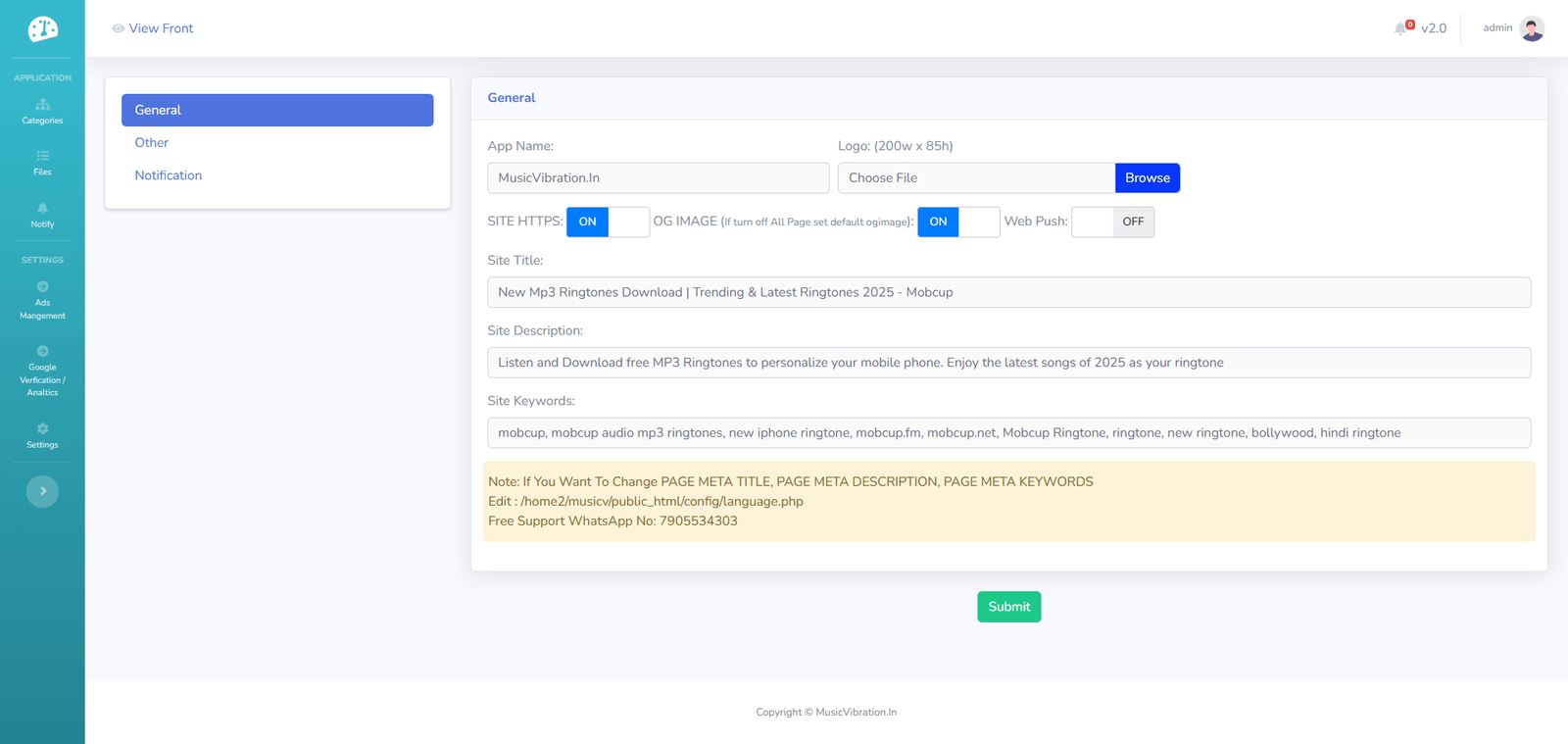Click the notification bell in header
The width and height of the screenshot is (1568, 744).
point(1401,28)
